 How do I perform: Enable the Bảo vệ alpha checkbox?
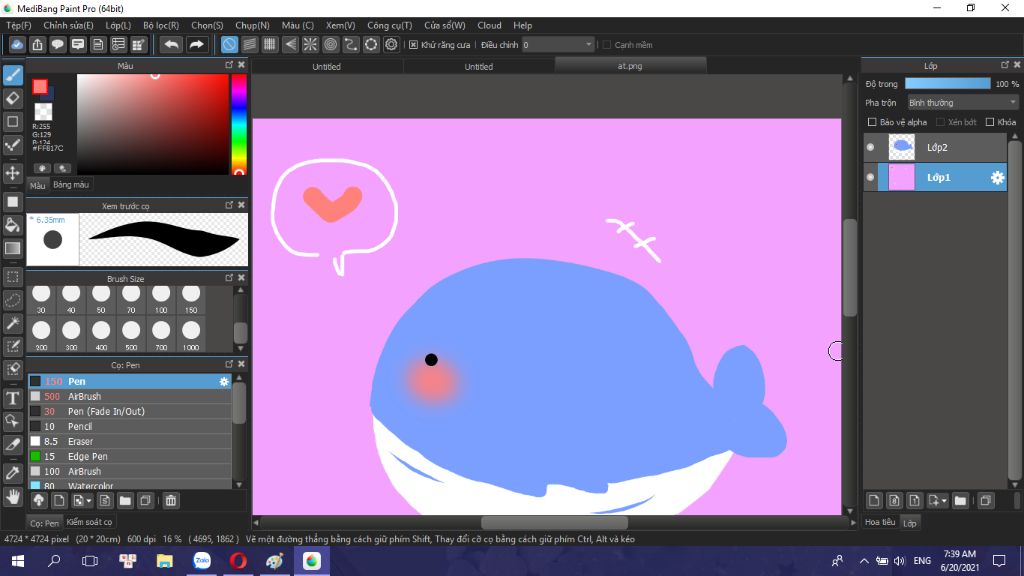coord(872,122)
